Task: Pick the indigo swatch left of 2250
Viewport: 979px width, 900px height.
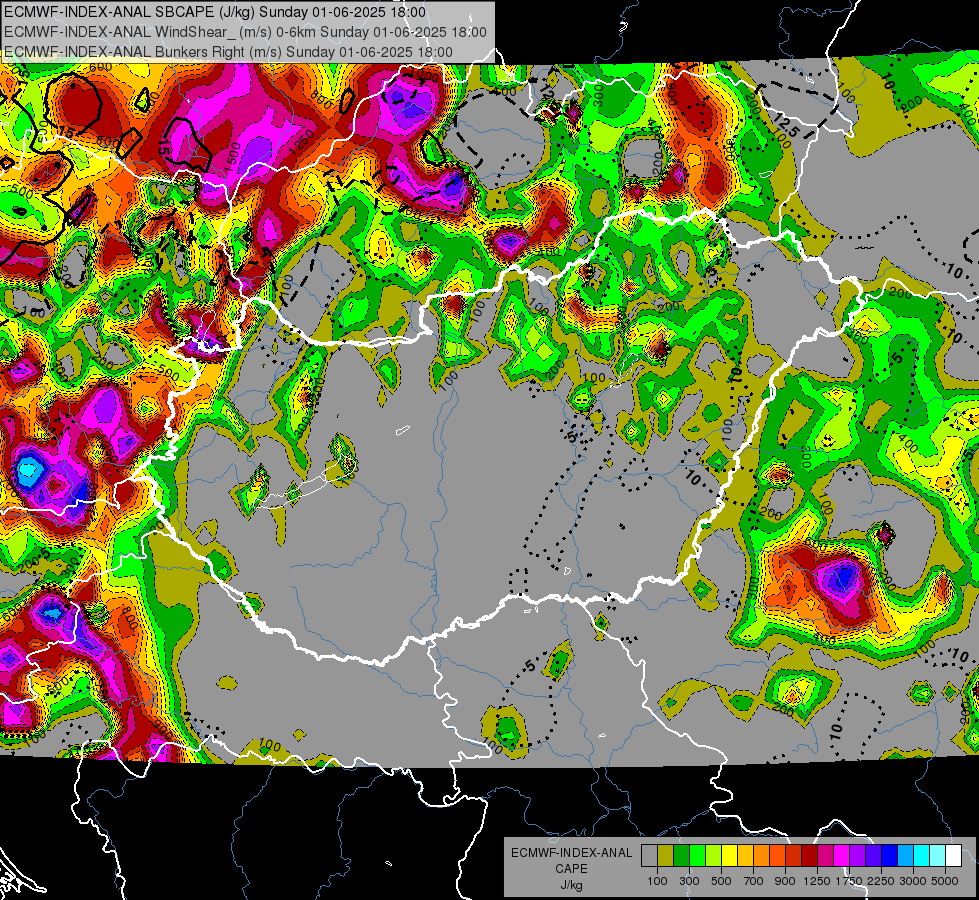Action: click(x=873, y=856)
